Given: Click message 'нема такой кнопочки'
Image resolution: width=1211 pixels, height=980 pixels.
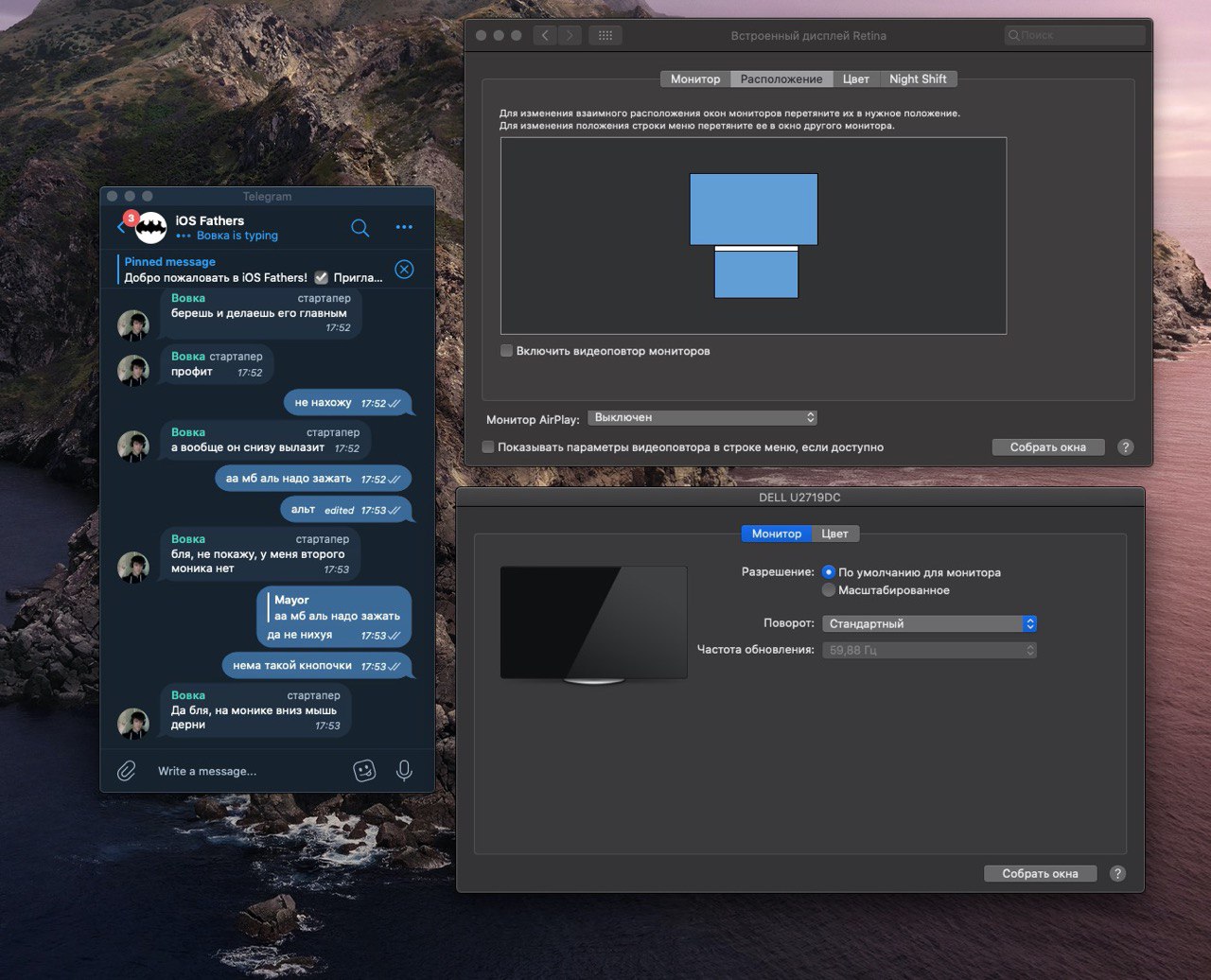Looking at the screenshot, I should coord(317,665).
